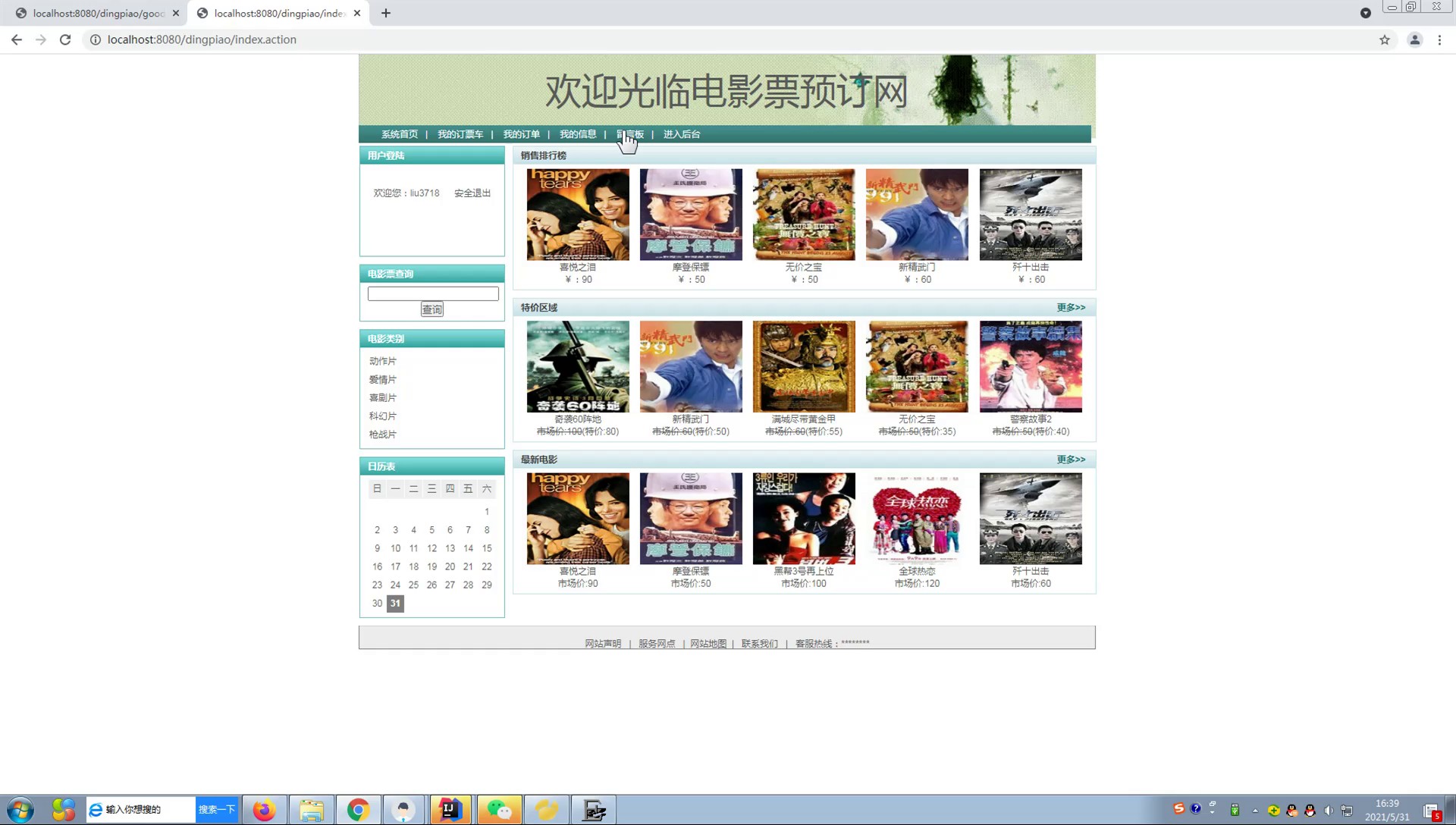Click the 更多>> link in 特价区域
Image resolution: width=1456 pixels, height=825 pixels.
point(1071,307)
